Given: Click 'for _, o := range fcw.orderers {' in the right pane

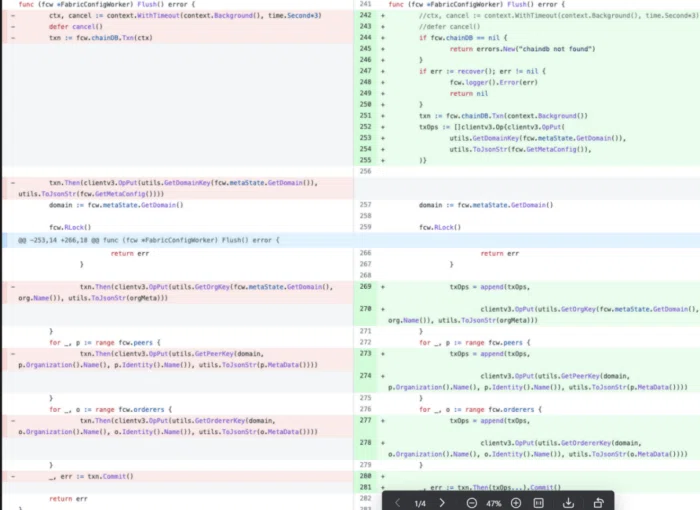Looking at the screenshot, I should click(480, 410).
